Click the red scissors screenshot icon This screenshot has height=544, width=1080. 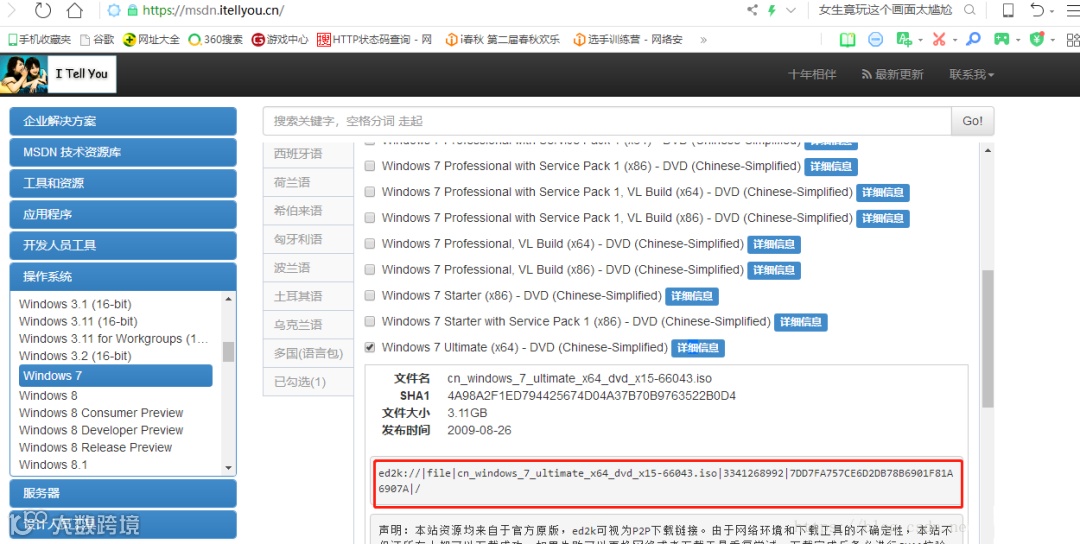(x=939, y=40)
